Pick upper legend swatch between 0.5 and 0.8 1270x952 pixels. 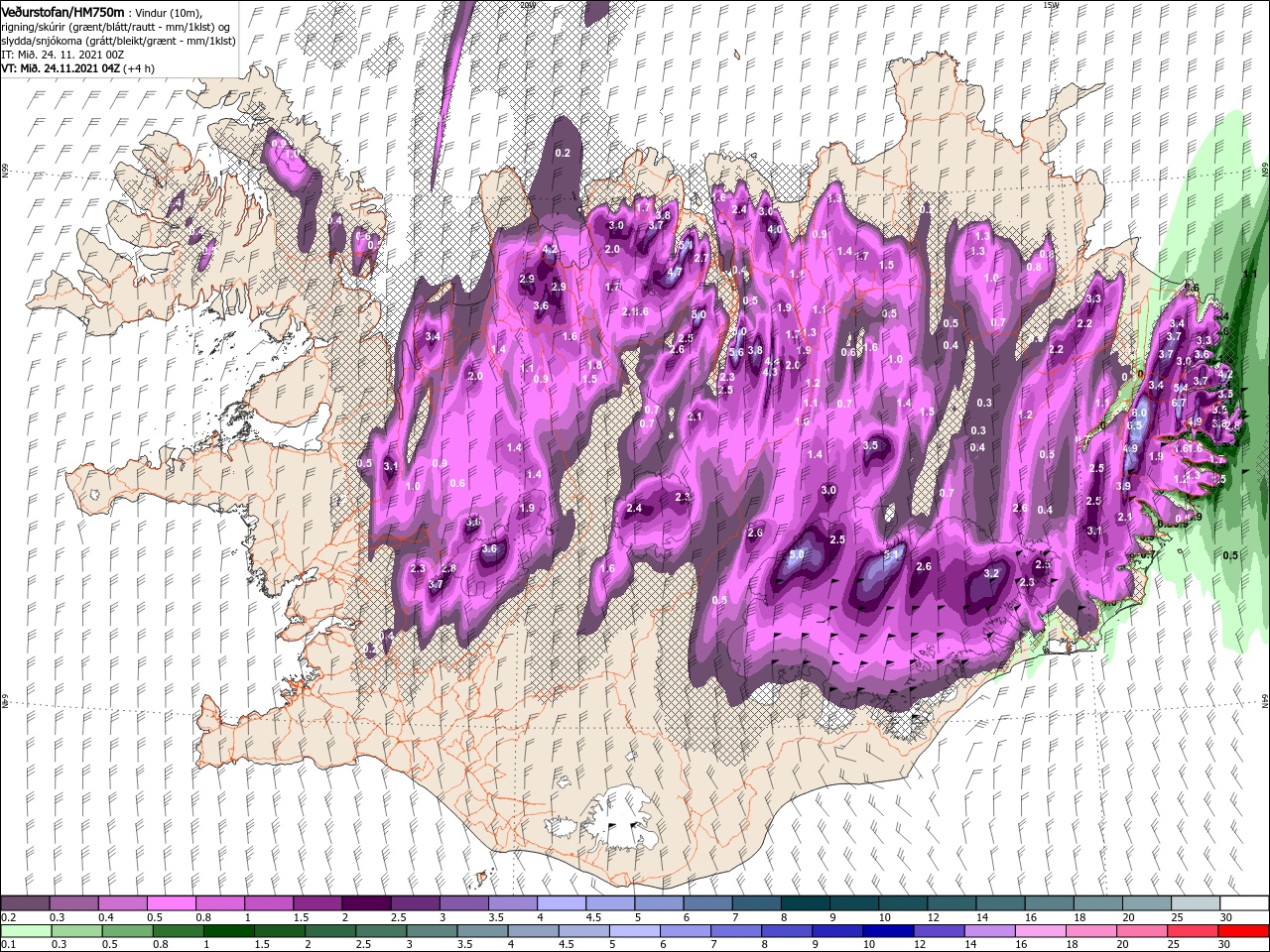click(x=171, y=903)
